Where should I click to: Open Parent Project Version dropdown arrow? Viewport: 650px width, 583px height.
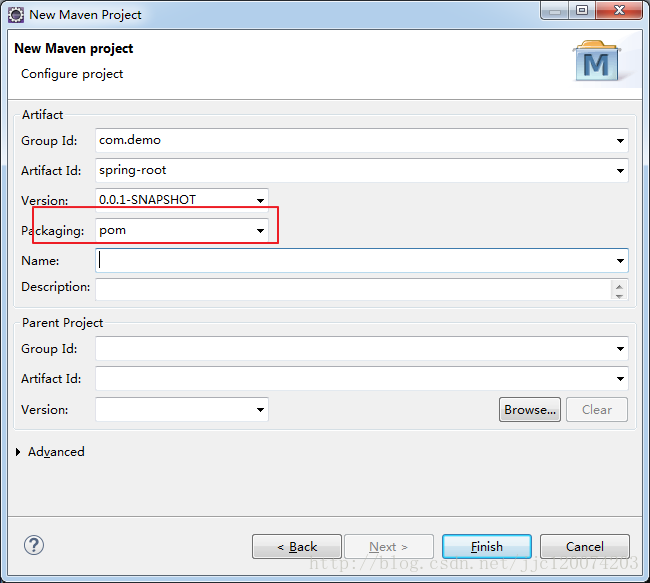click(x=260, y=410)
